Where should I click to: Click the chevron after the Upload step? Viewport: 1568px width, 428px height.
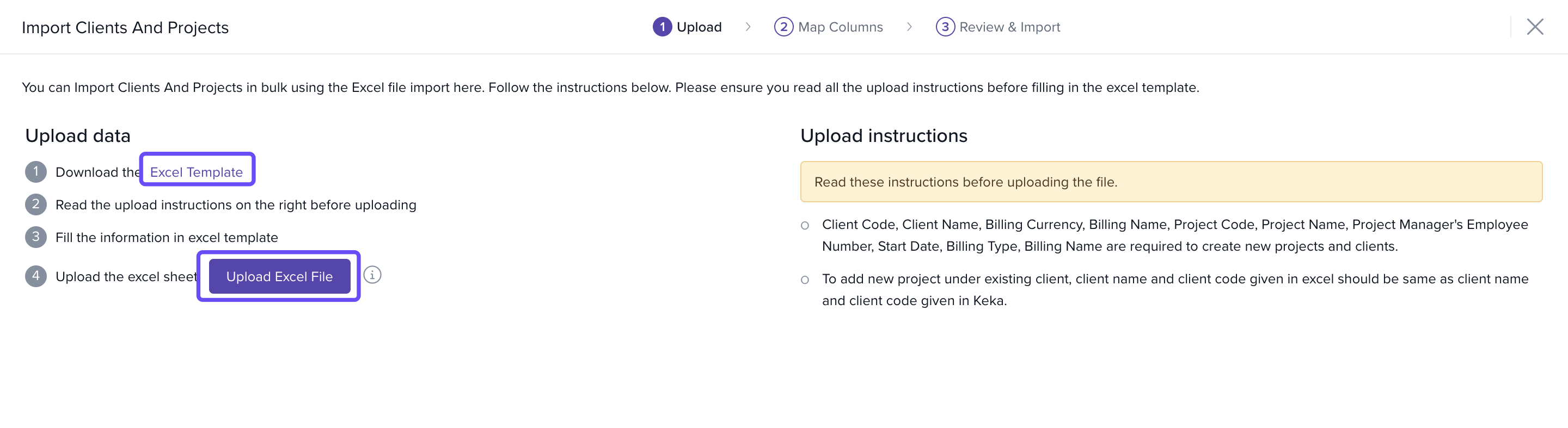pyautogui.click(x=748, y=27)
